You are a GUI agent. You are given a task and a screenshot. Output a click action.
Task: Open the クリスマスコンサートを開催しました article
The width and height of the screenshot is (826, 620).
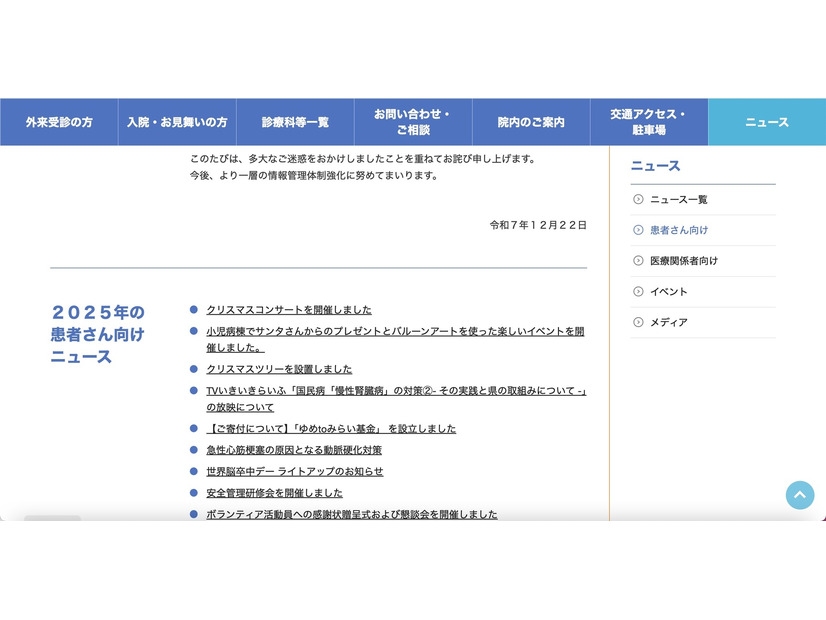[x=288, y=310]
